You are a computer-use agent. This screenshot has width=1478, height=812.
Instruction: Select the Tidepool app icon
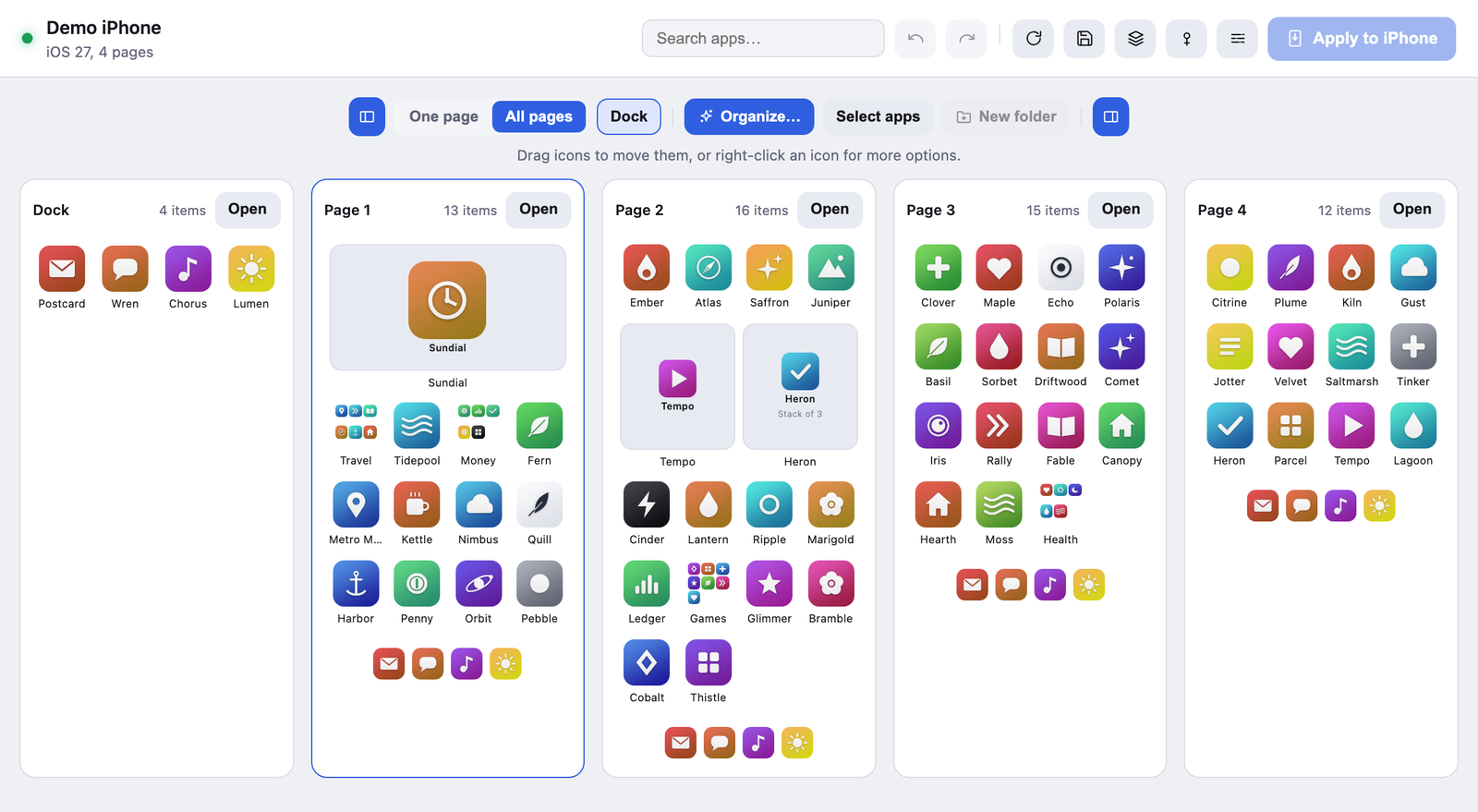pyautogui.click(x=417, y=426)
